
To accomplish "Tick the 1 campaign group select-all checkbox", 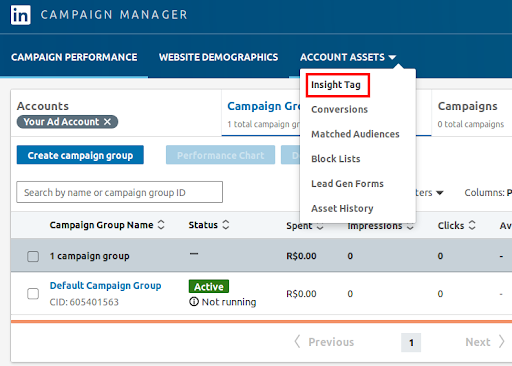I will coord(33,256).
